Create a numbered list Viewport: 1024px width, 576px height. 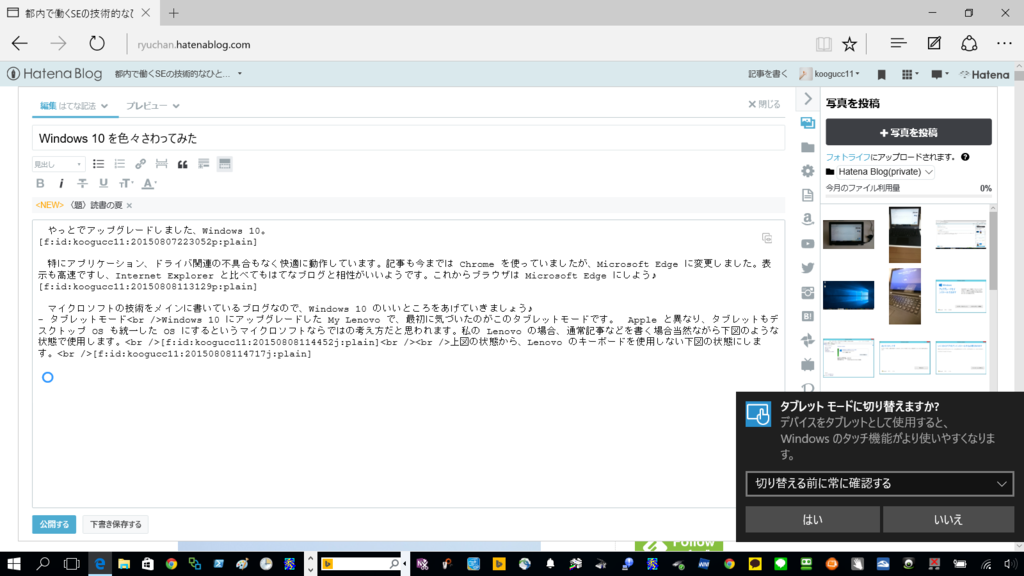[x=120, y=164]
